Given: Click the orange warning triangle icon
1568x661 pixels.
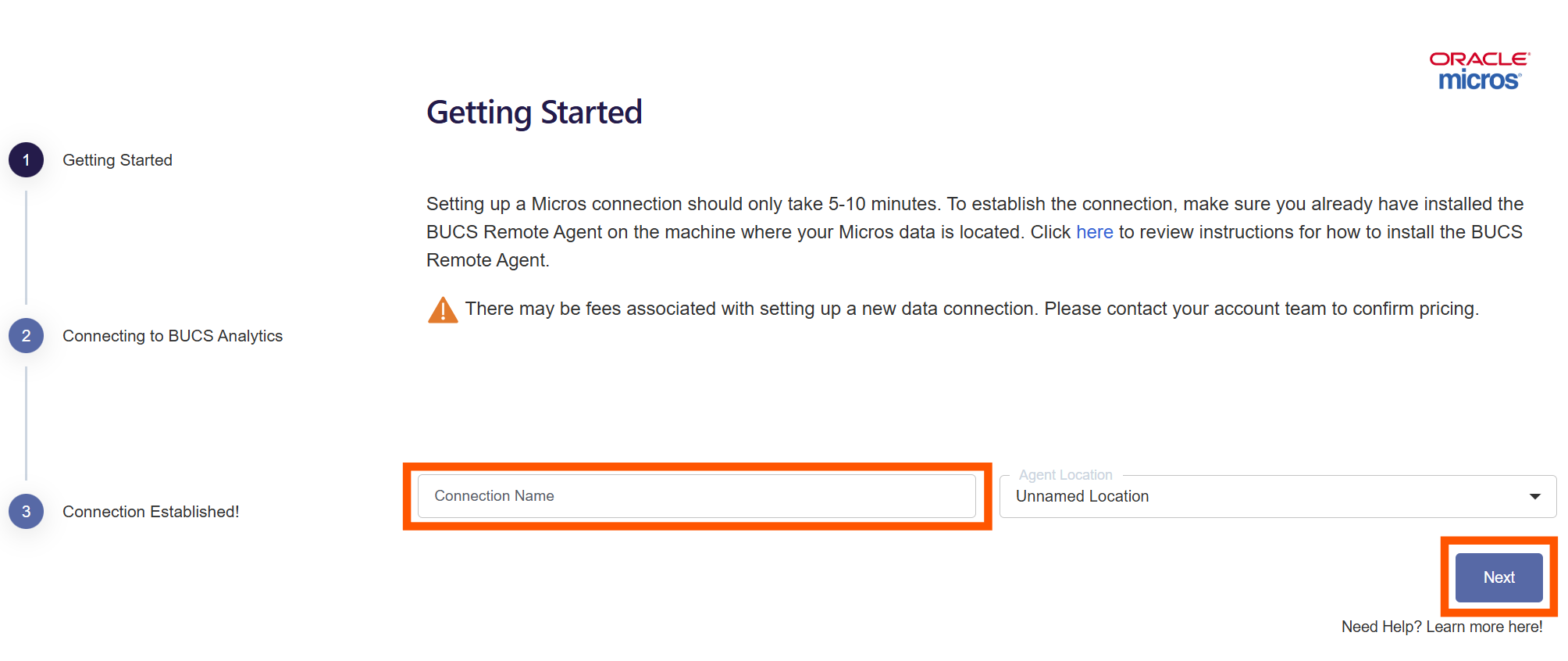Looking at the screenshot, I should tap(443, 309).
